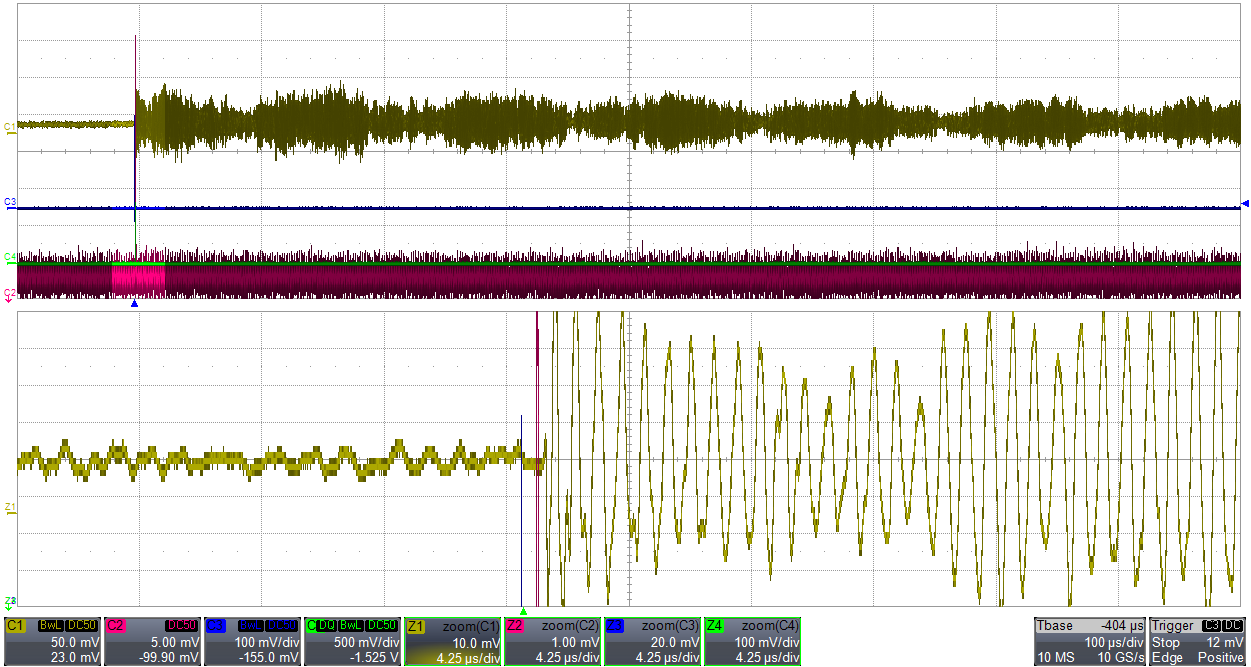Click the Z1 ground level marker on left
This screenshot has width=1251, height=667.
click(x=10, y=509)
